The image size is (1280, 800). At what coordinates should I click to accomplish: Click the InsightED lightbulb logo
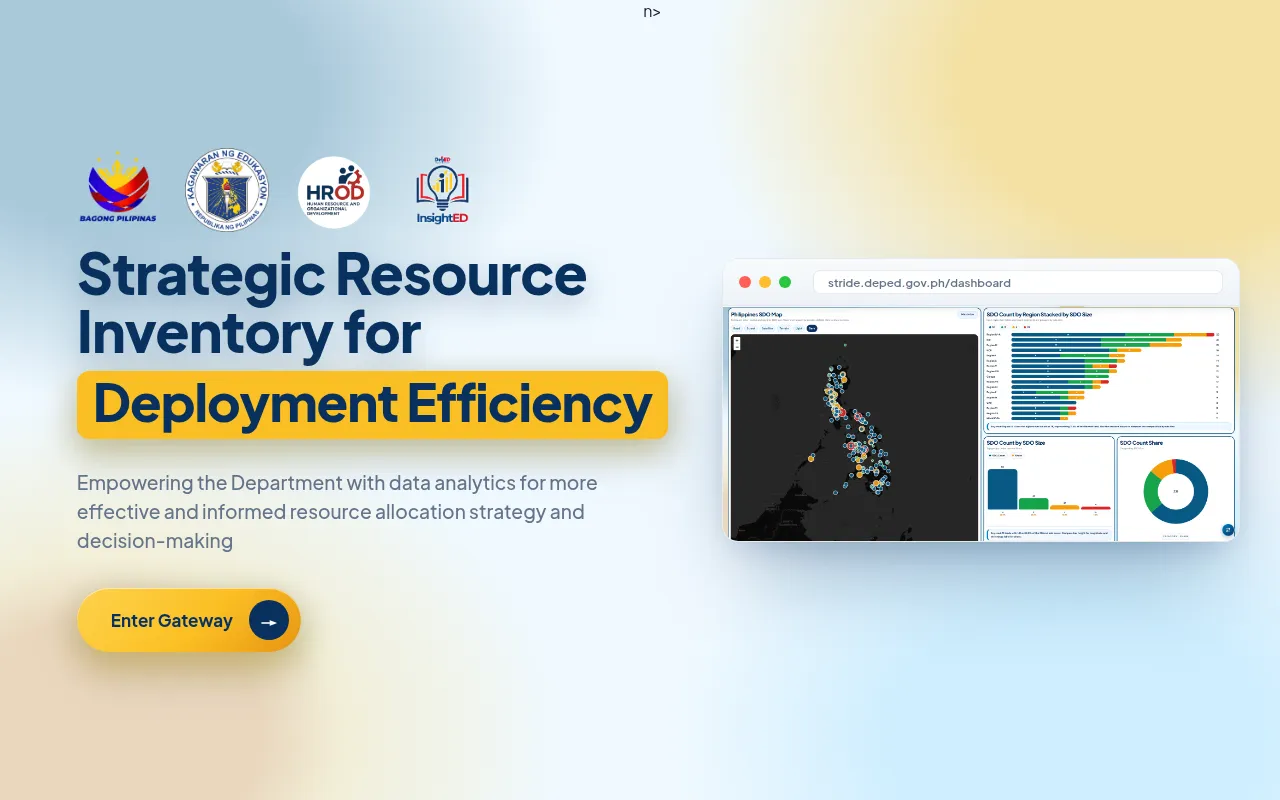tap(442, 190)
